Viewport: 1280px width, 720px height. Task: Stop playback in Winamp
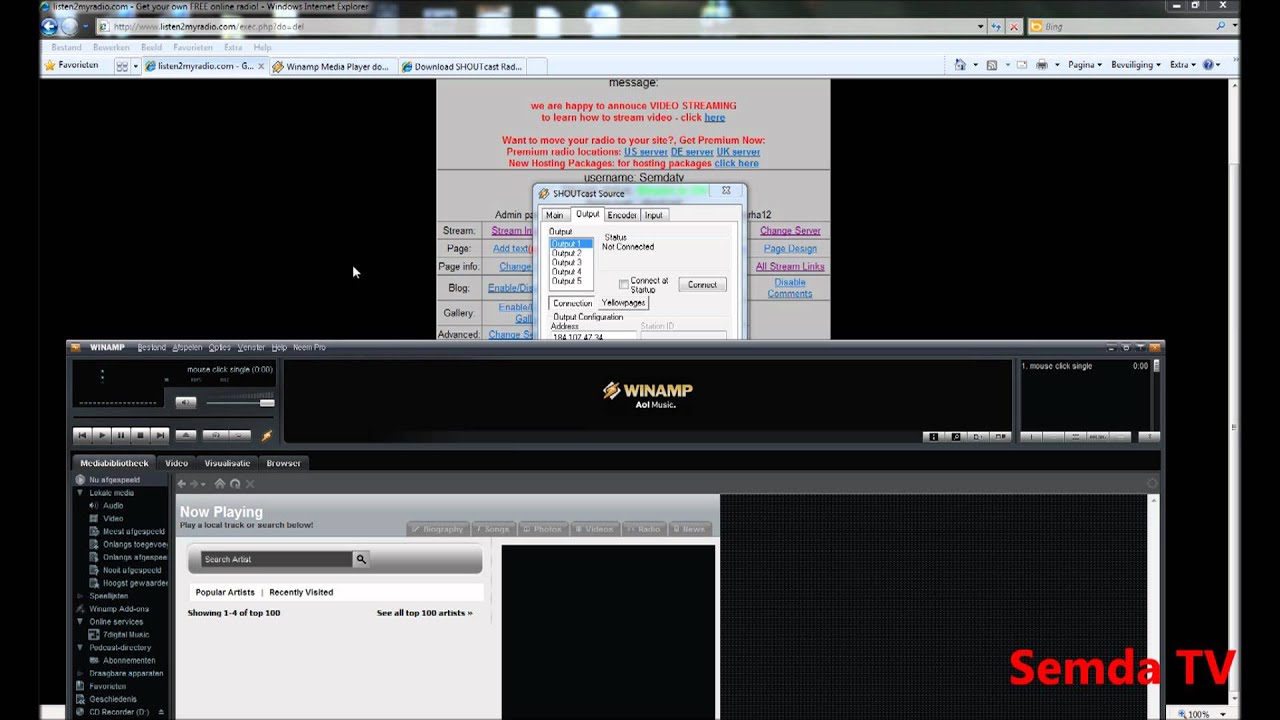pyautogui.click(x=140, y=435)
